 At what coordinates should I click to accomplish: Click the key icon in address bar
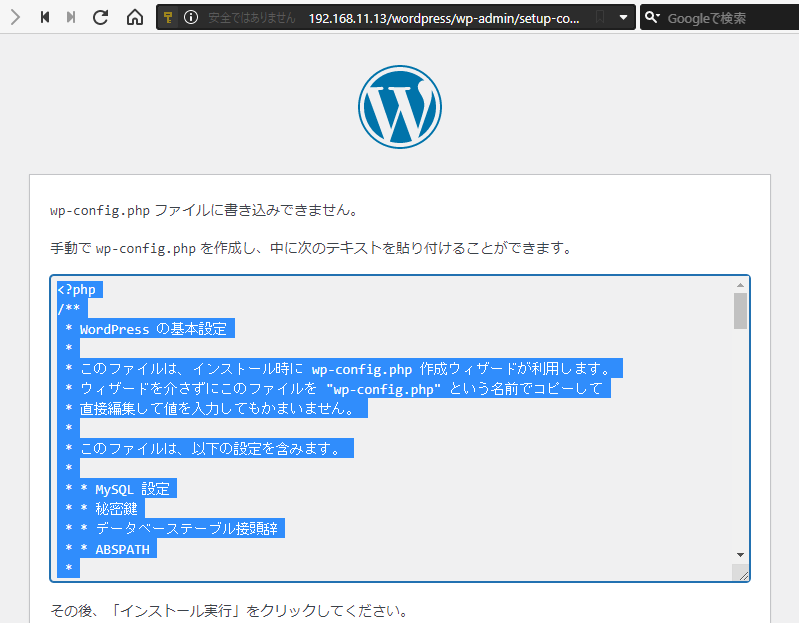[168, 18]
